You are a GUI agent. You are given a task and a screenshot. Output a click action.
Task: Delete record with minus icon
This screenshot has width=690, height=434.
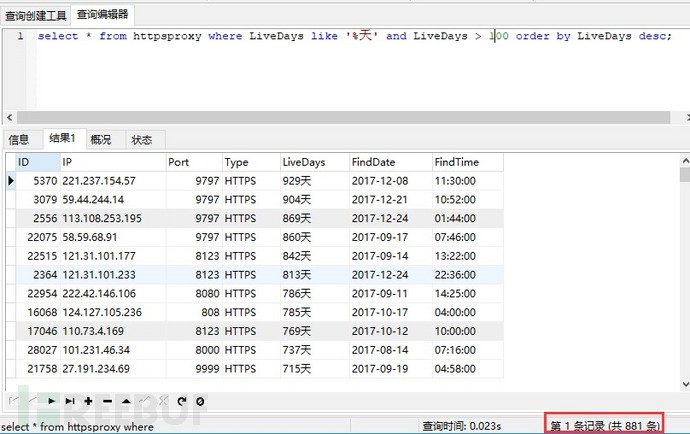click(107, 401)
